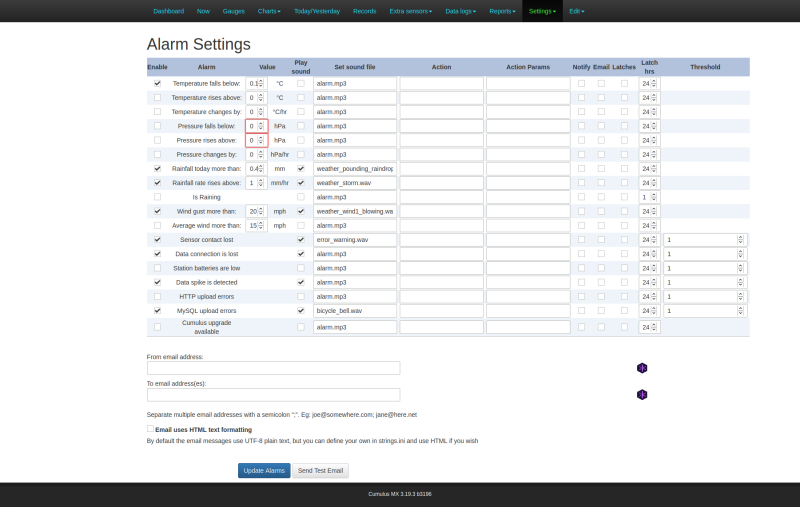Expand the Reports menu

click(x=502, y=11)
